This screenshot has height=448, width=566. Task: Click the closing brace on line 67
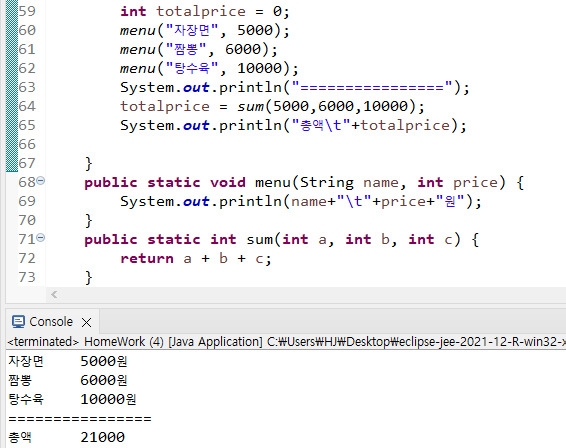(88, 164)
